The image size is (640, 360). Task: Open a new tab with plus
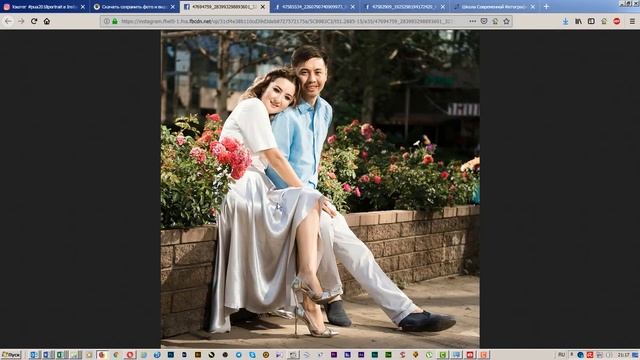pos(546,7)
